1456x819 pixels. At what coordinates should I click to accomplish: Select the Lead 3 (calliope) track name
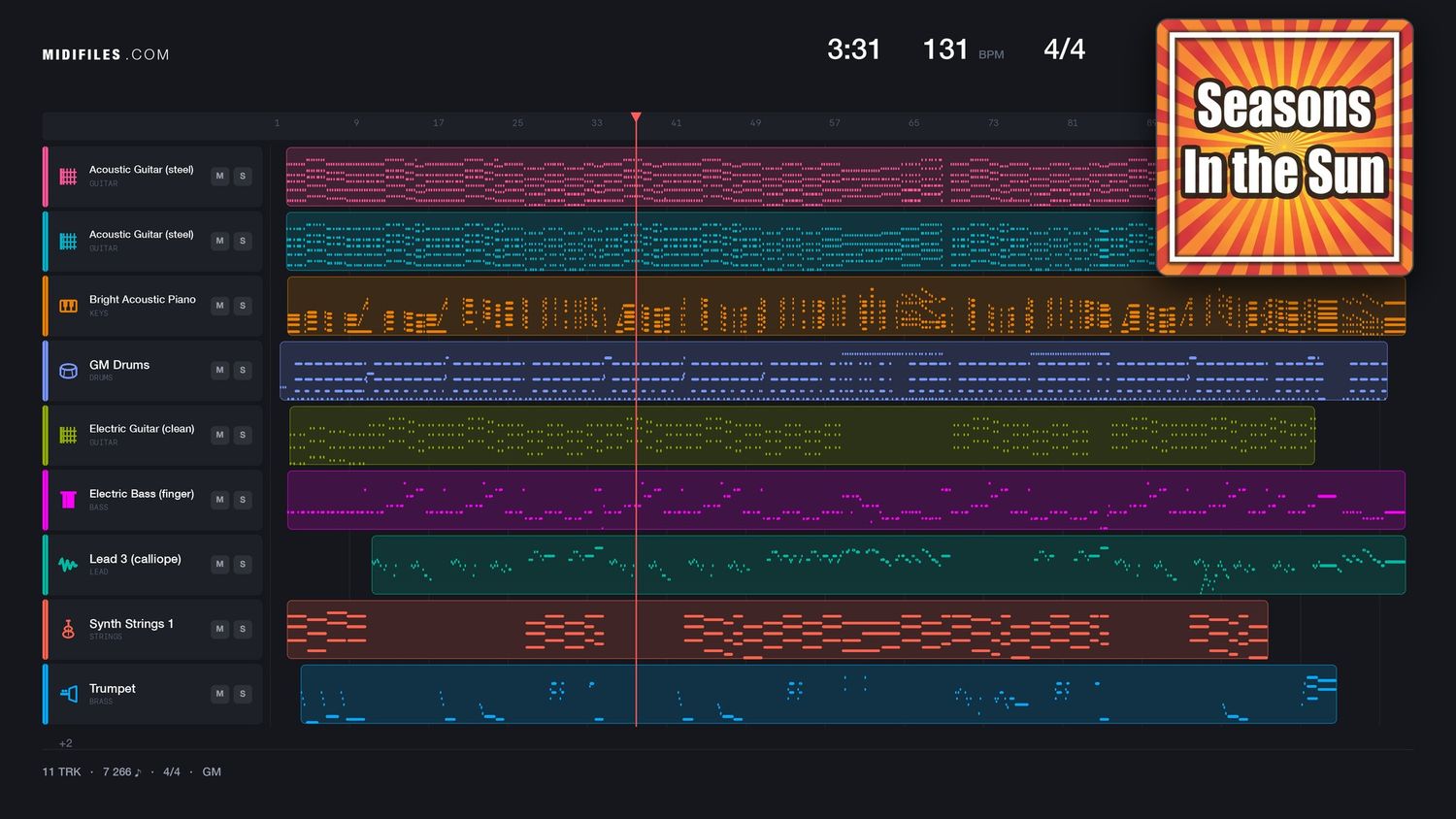[135, 559]
